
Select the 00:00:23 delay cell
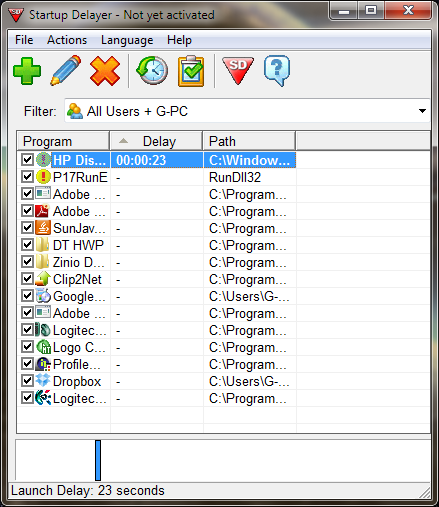(156, 160)
